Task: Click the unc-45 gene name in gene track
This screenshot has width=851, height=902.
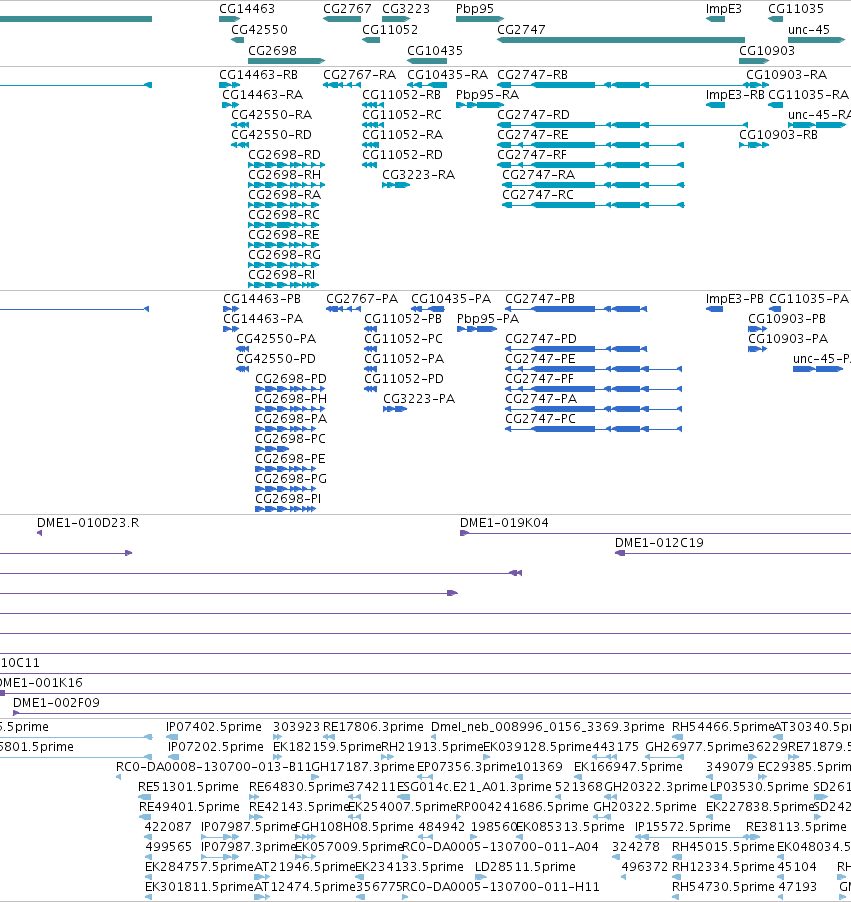Action: [x=808, y=29]
